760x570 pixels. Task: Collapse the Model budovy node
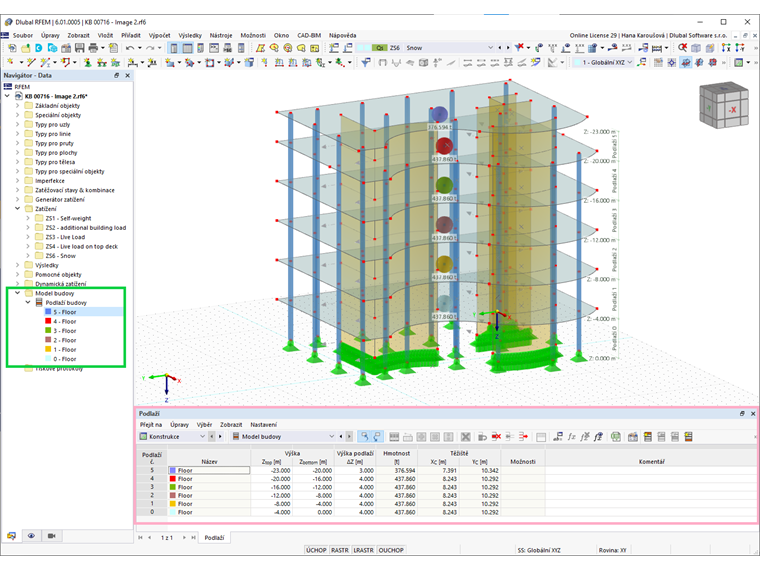(17, 293)
